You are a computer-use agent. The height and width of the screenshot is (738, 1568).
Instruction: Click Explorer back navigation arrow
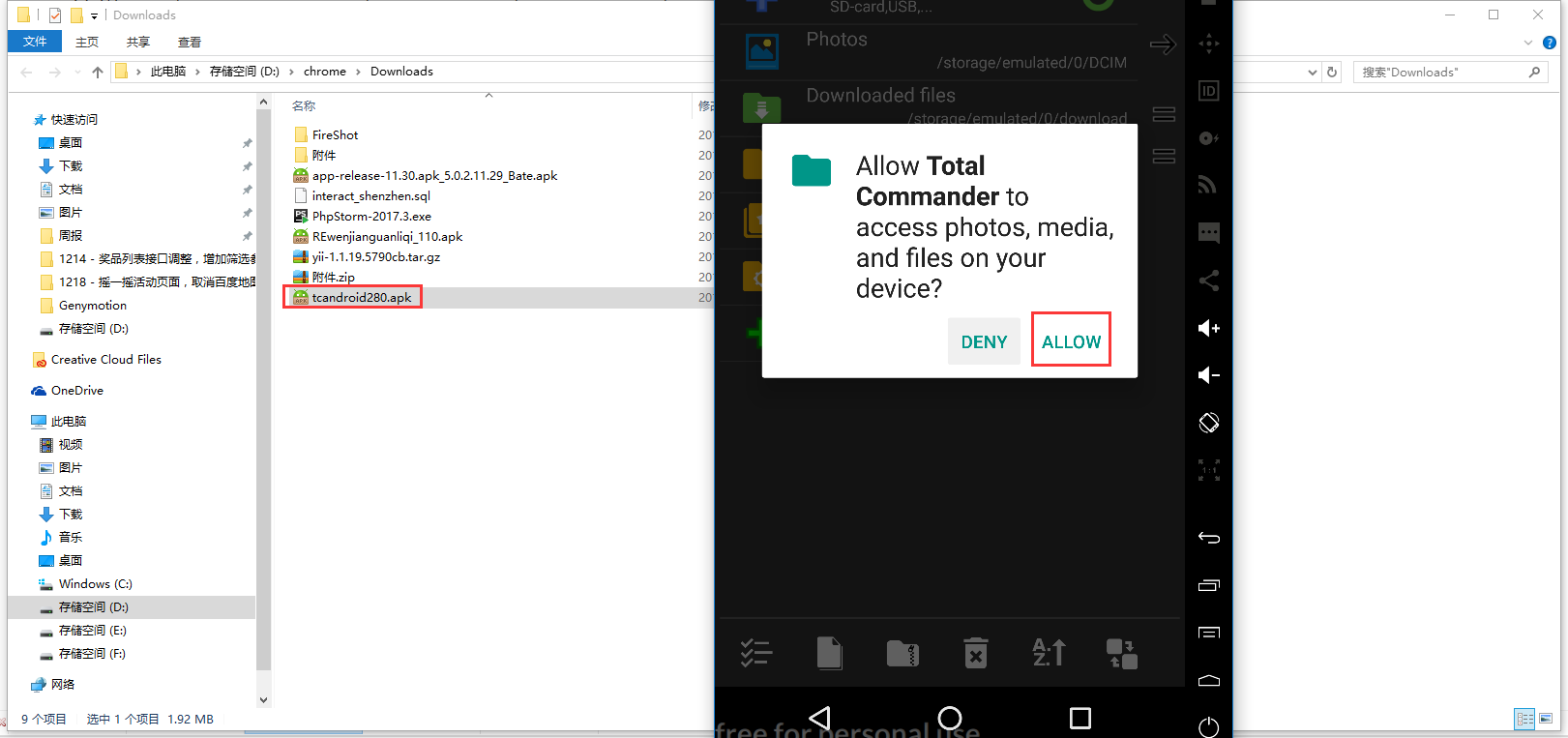[26, 72]
